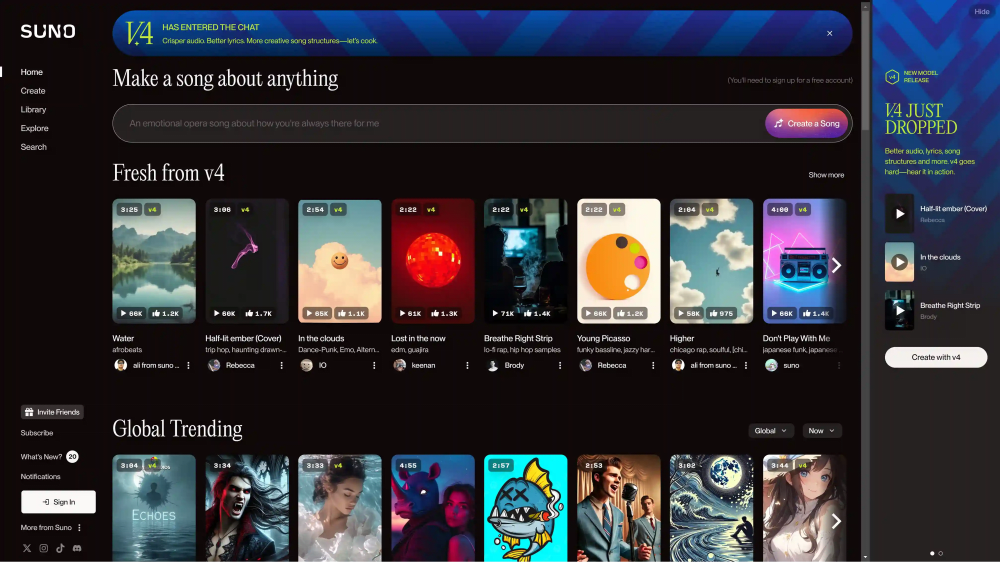This screenshot has width=1000, height=562.
Task: Select second dot in promo panel pager
Action: pos(941,553)
